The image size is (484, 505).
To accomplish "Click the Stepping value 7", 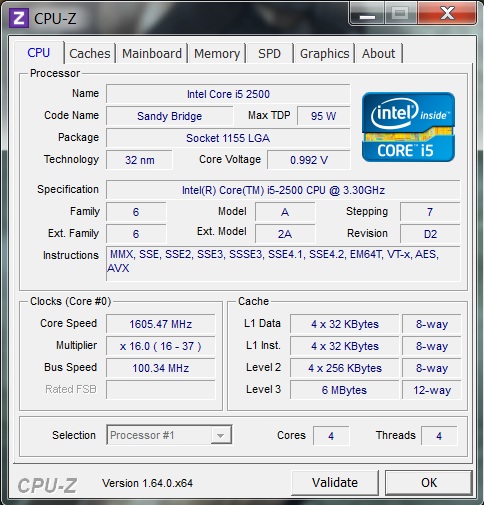I will click(x=430, y=212).
